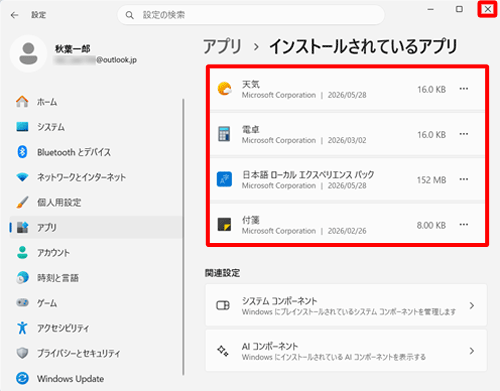Viewport: 500px width, 391px height.
Task: Click the 電卓 calculator app icon
Action: click(224, 134)
